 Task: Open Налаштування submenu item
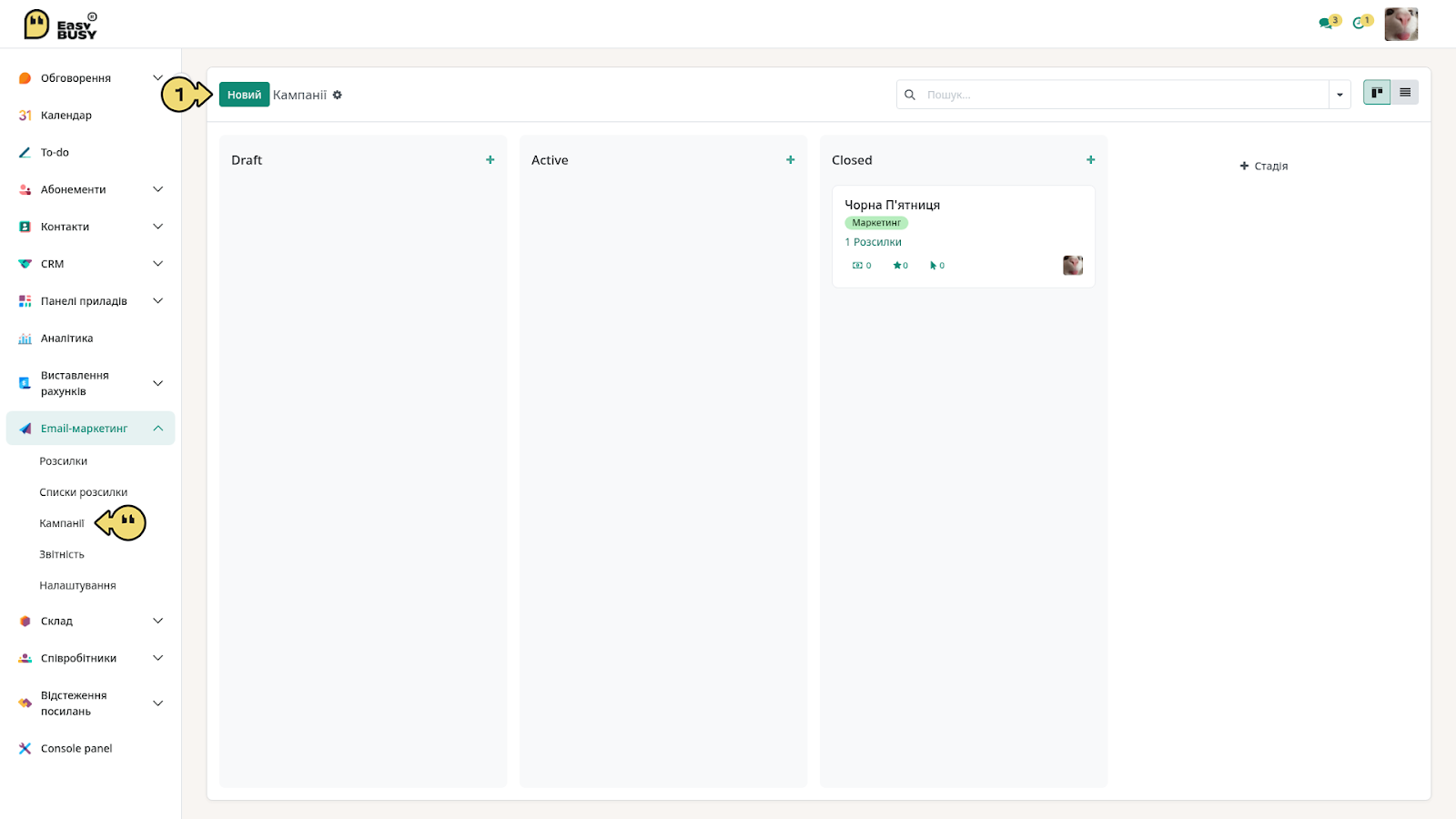77,585
